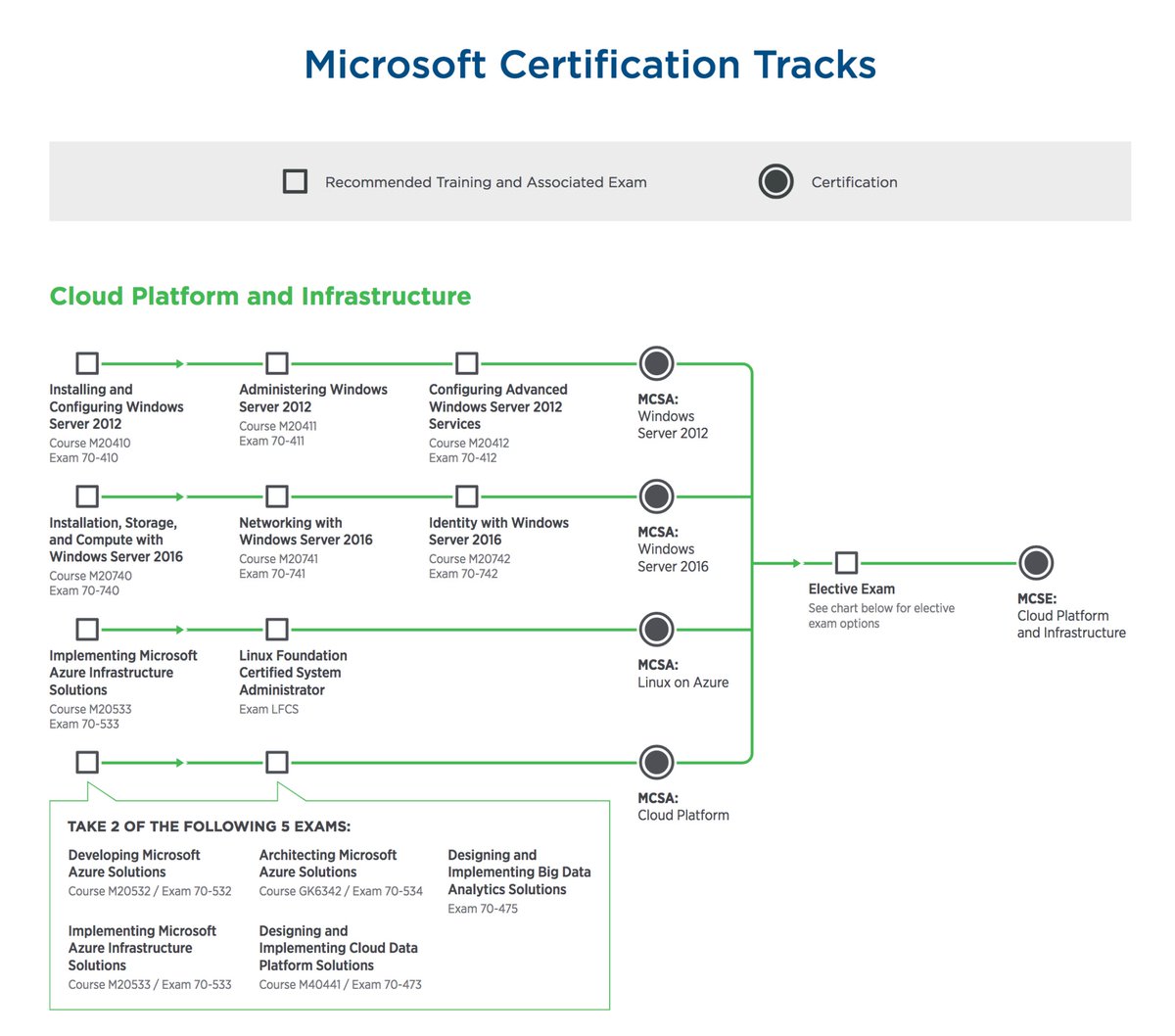This screenshot has width=1175, height=1036.
Task: Click the Exam 70-411 text
Action: (271, 442)
